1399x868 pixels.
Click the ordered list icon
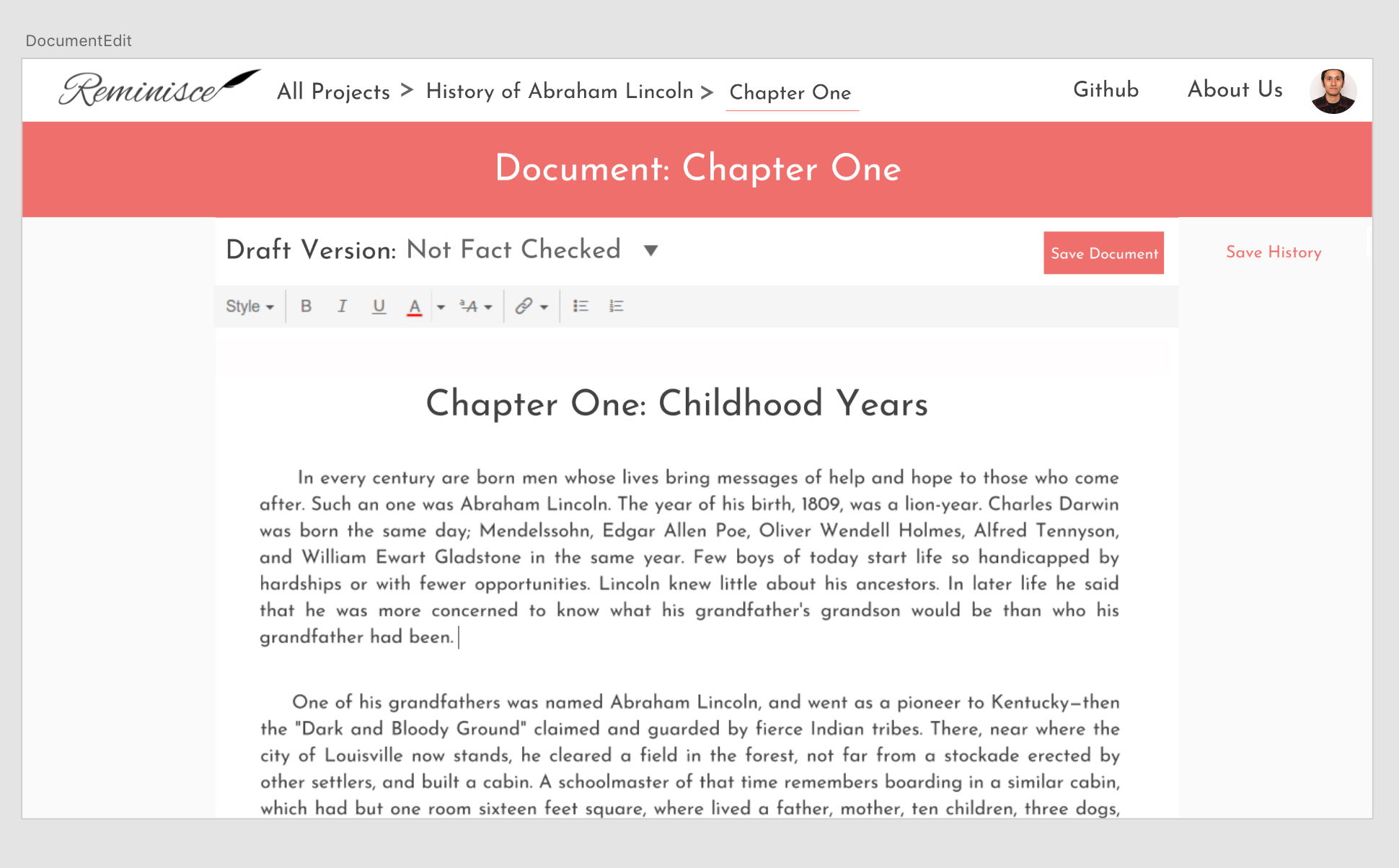click(x=617, y=305)
